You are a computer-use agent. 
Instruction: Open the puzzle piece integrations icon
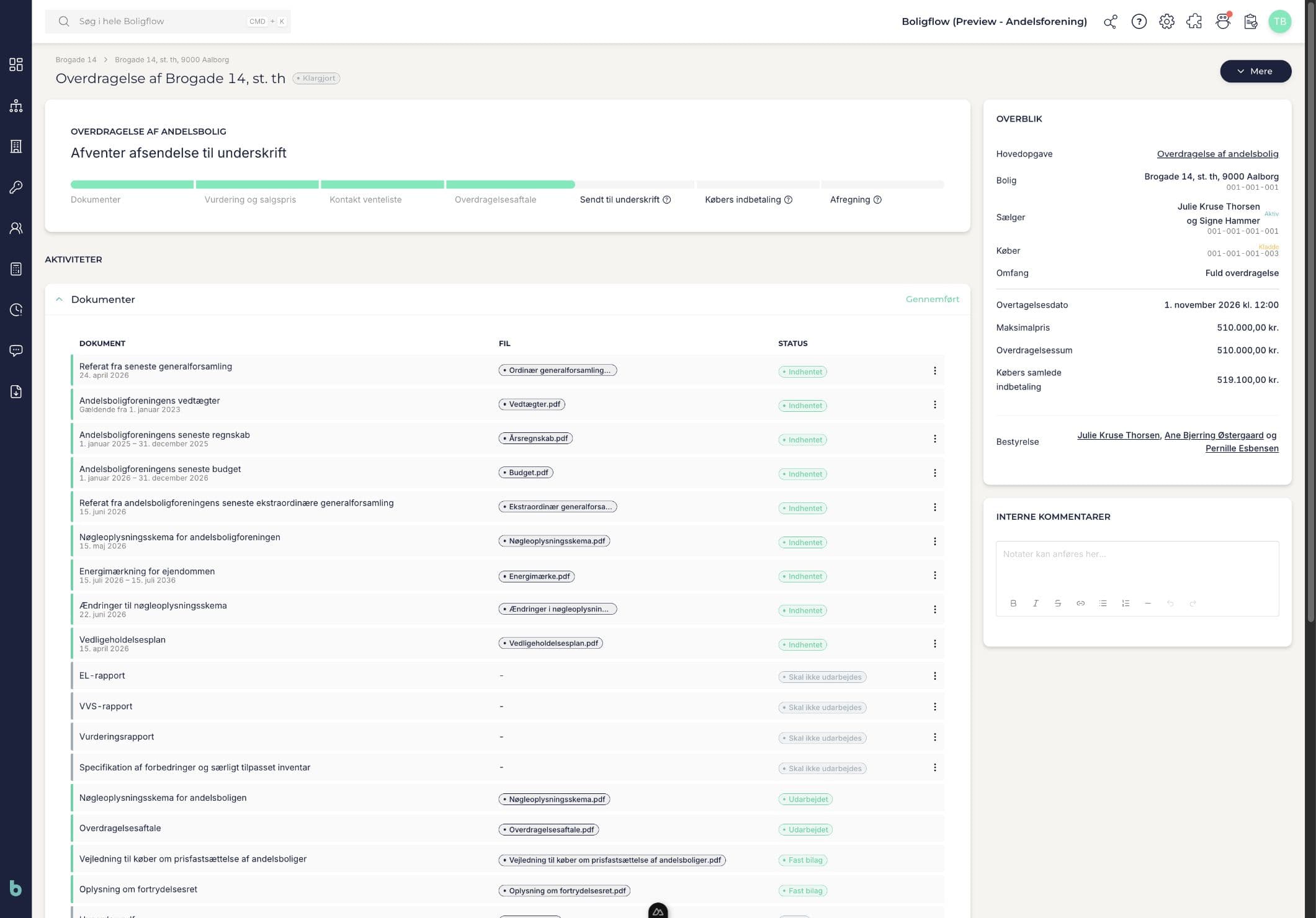pyautogui.click(x=1194, y=22)
